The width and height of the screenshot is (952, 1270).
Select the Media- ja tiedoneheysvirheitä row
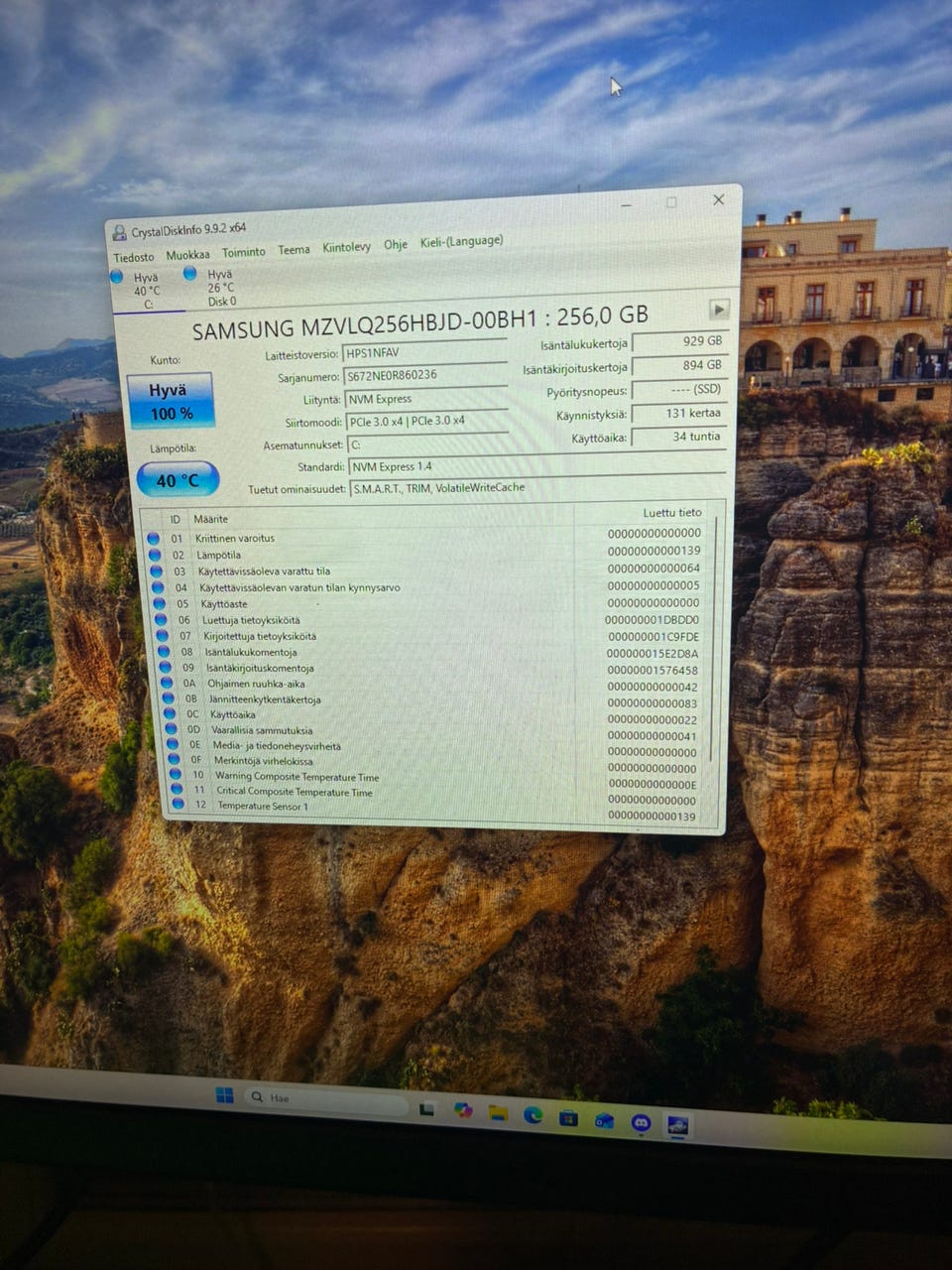tap(434, 748)
